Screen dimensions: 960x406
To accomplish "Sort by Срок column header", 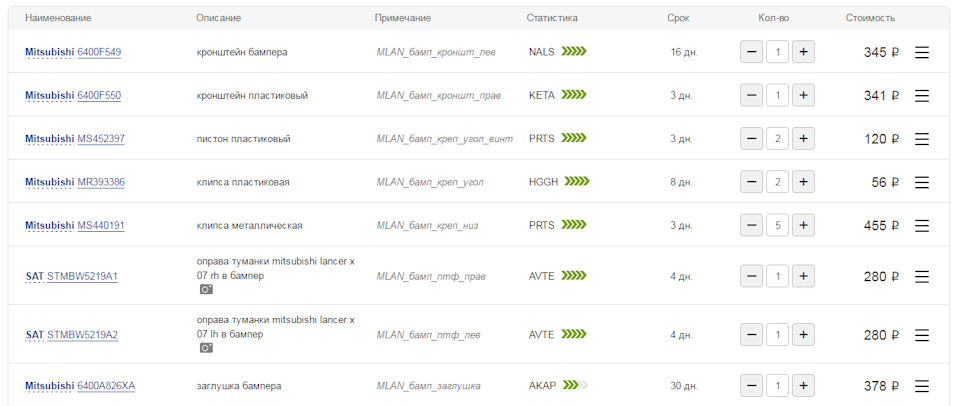I will (678, 18).
